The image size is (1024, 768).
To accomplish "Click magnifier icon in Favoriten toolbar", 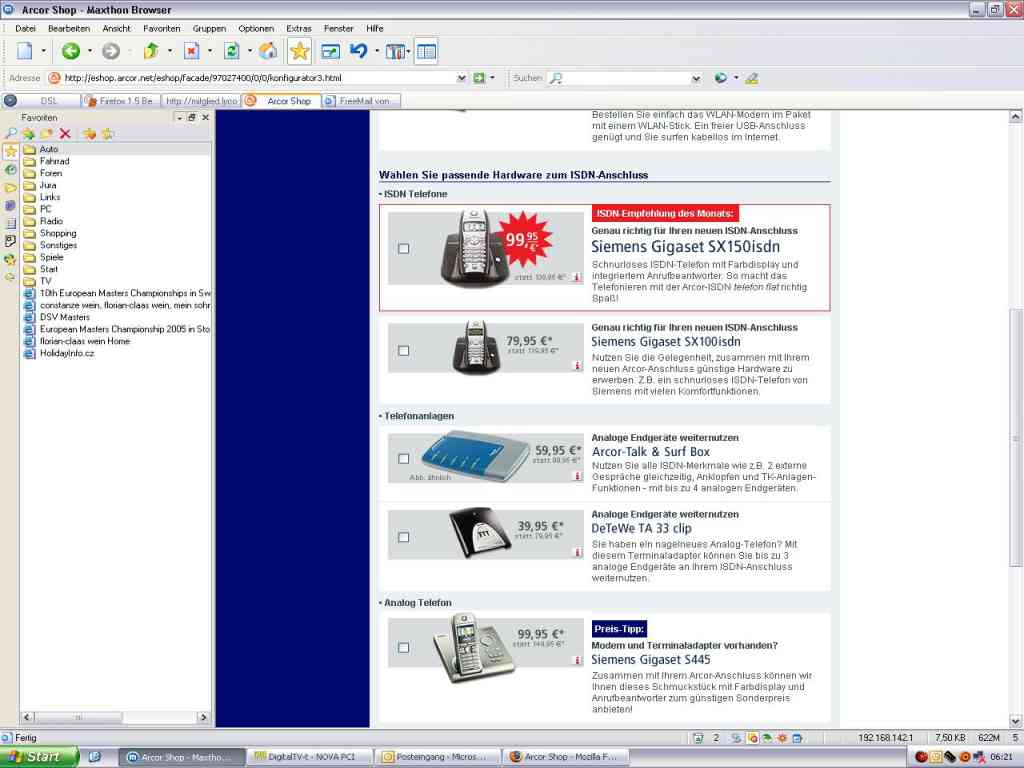I will (x=11, y=133).
